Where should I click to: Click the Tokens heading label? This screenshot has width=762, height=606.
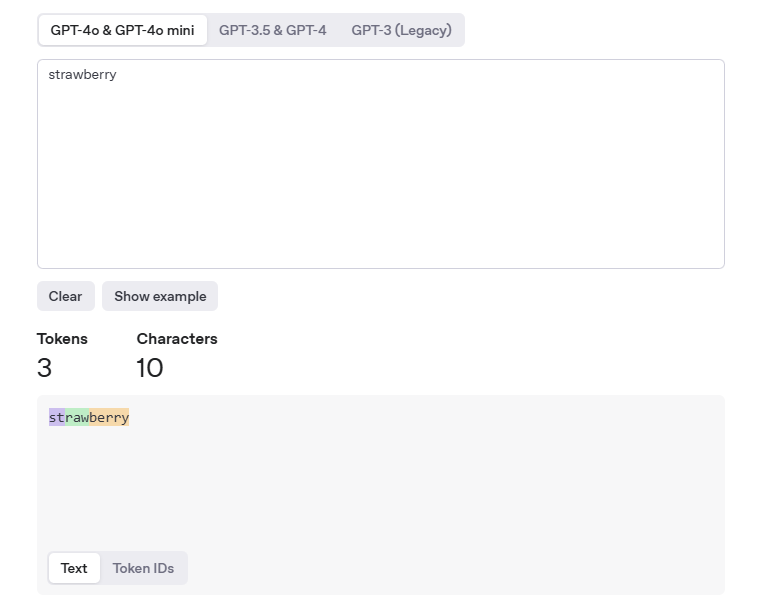point(62,339)
